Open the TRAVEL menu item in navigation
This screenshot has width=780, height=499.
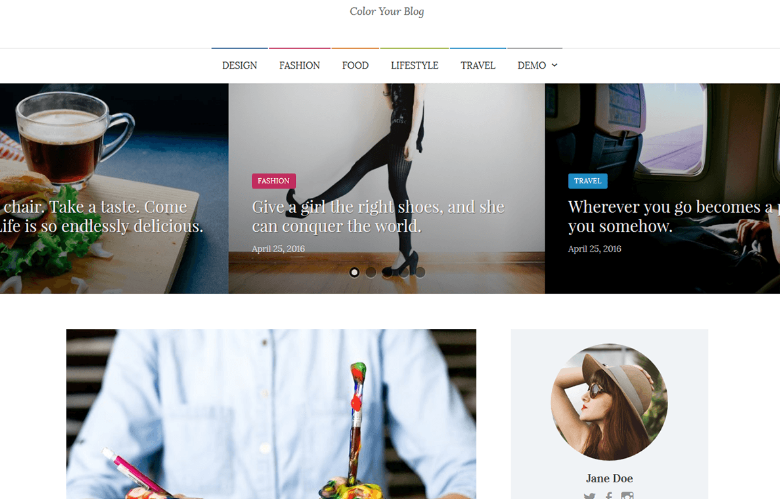478,65
